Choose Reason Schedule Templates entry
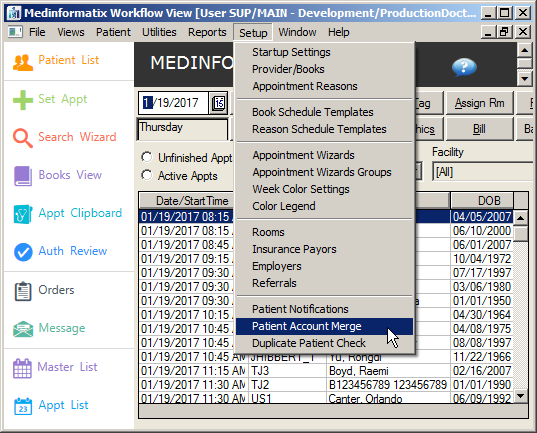Screen dimensions: 537x433 [324, 129]
